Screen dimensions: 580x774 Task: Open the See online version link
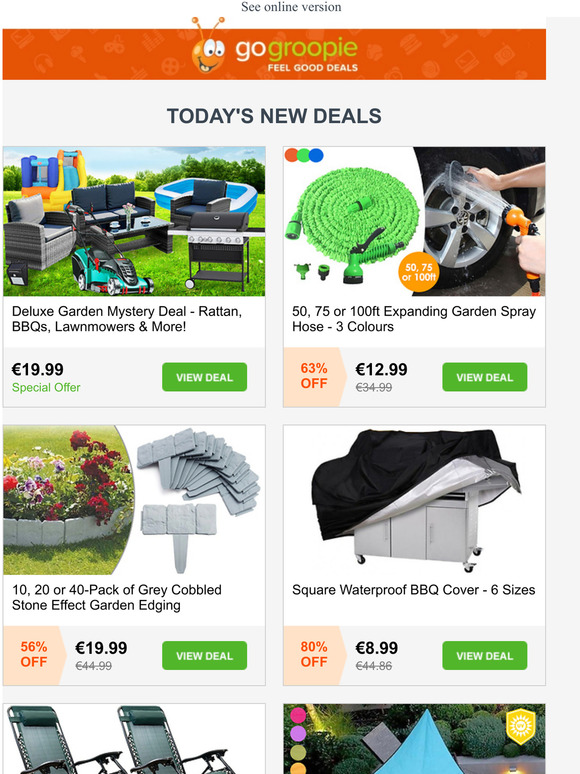coord(291,7)
